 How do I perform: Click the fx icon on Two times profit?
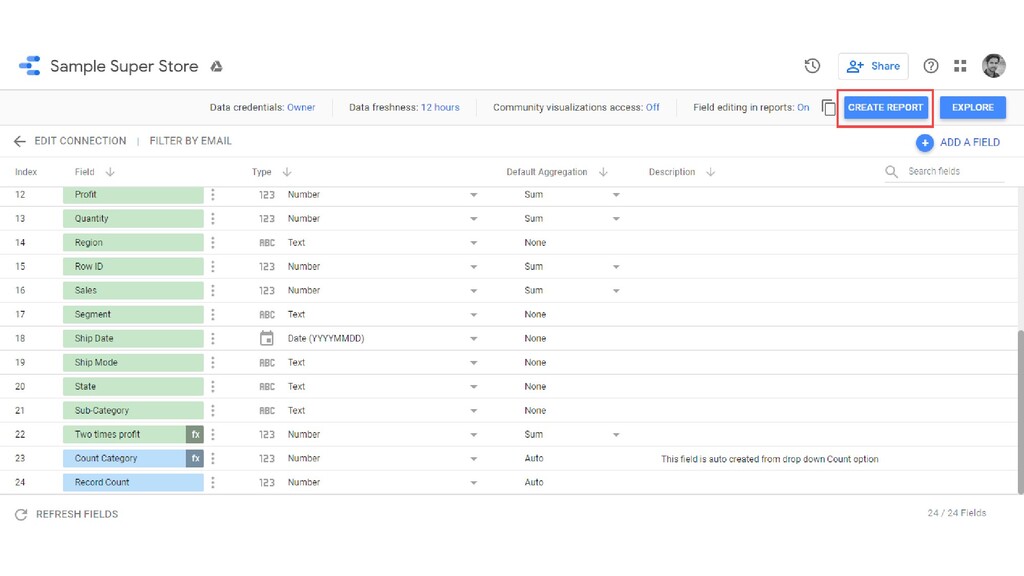[x=195, y=435]
